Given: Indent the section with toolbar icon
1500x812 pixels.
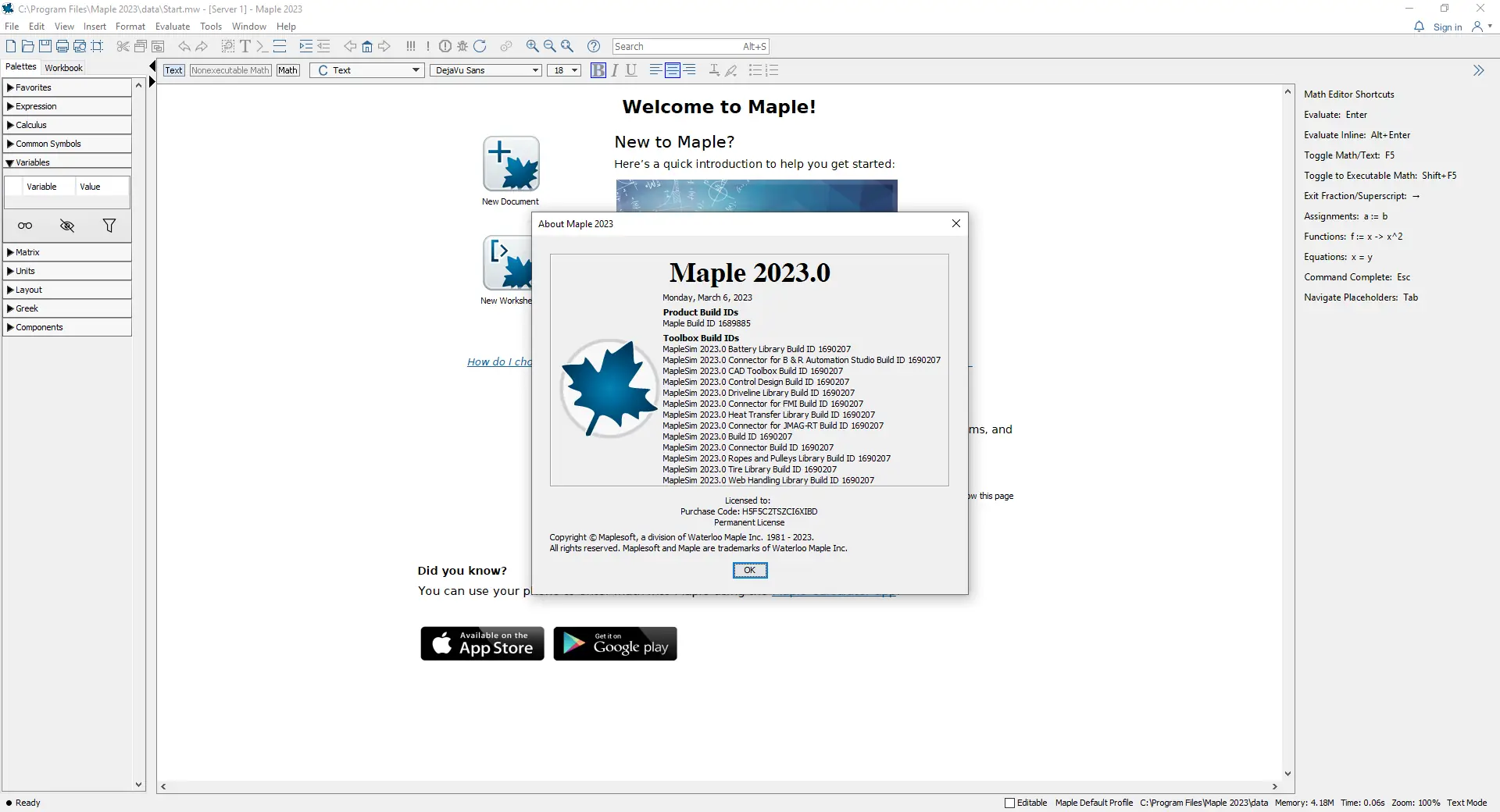Looking at the screenshot, I should pos(305,47).
